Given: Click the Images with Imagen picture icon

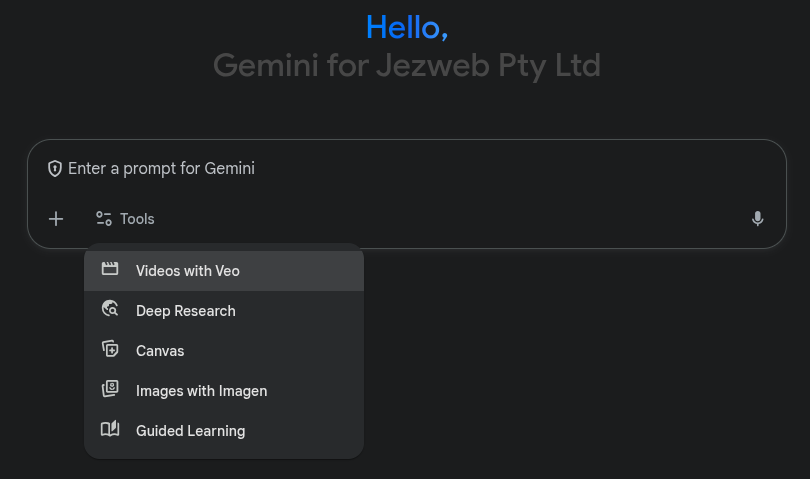Looking at the screenshot, I should (x=110, y=390).
